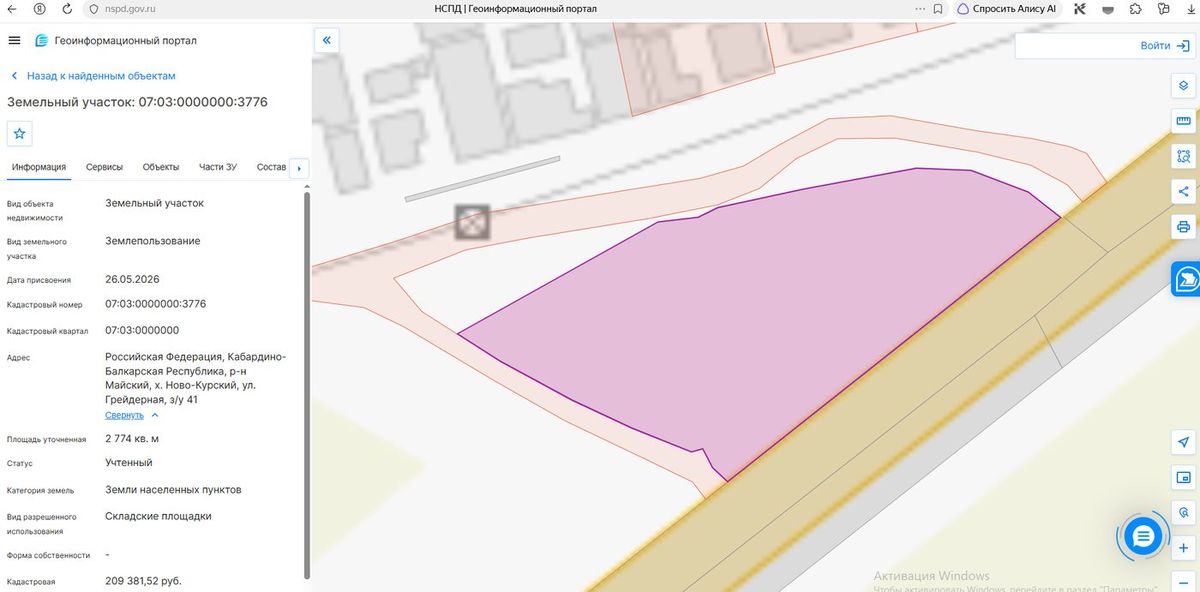Switch to the Сервисы tab

click(104, 167)
